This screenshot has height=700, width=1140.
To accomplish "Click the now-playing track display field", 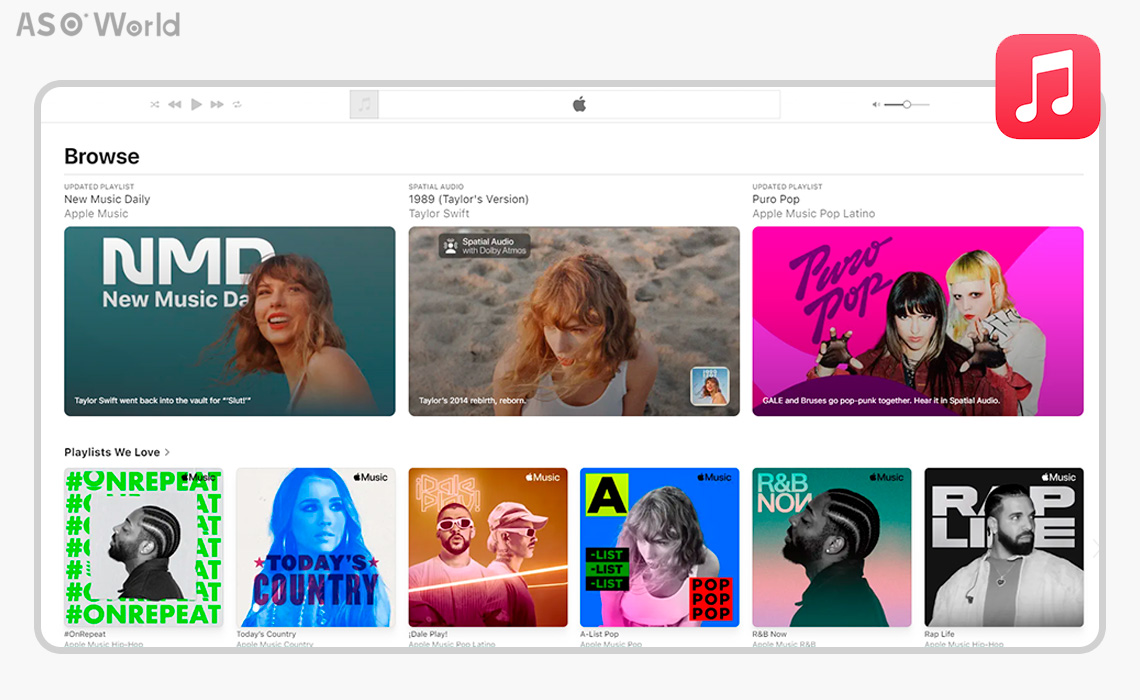I will 579,105.
